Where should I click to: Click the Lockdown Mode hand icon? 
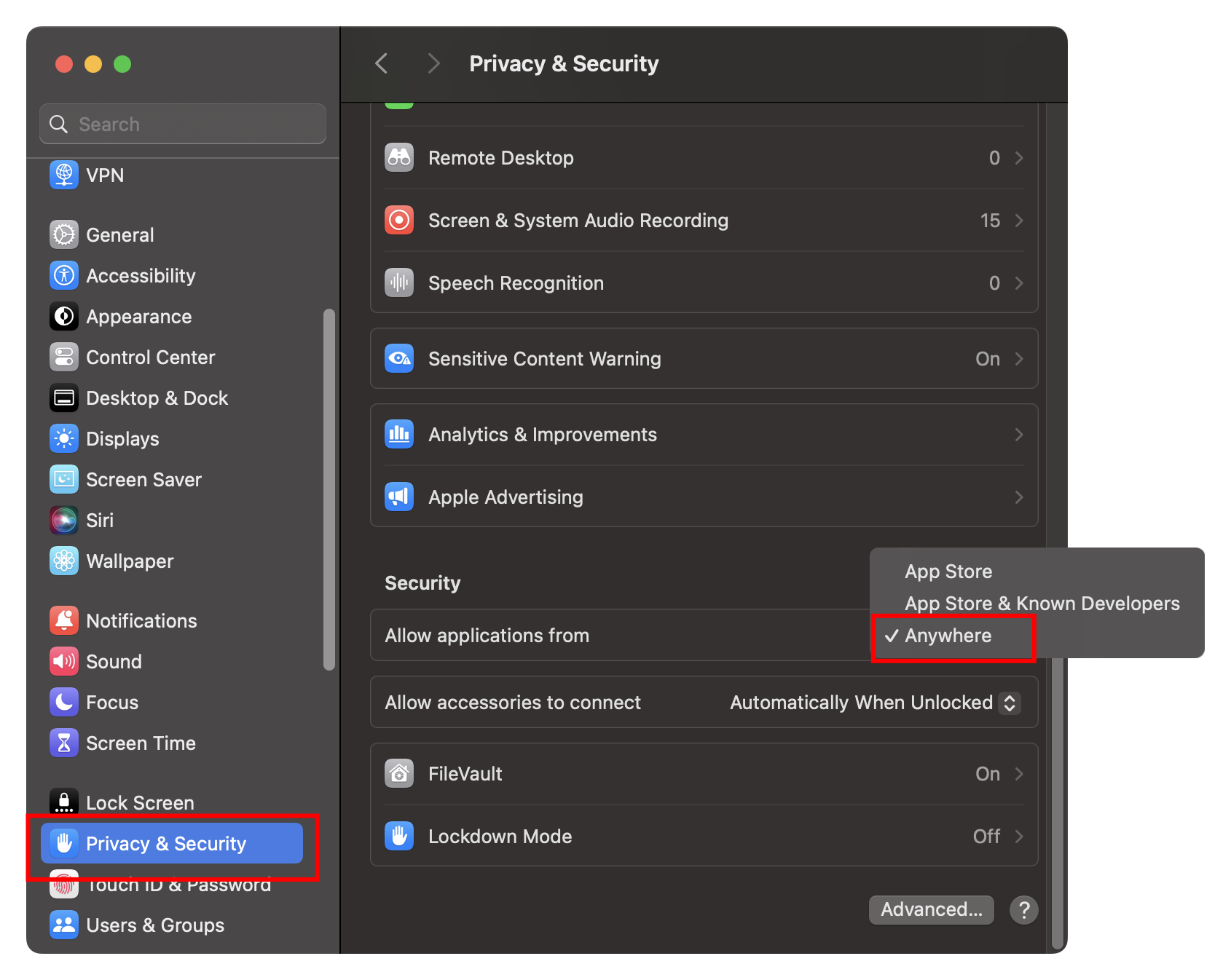click(398, 836)
